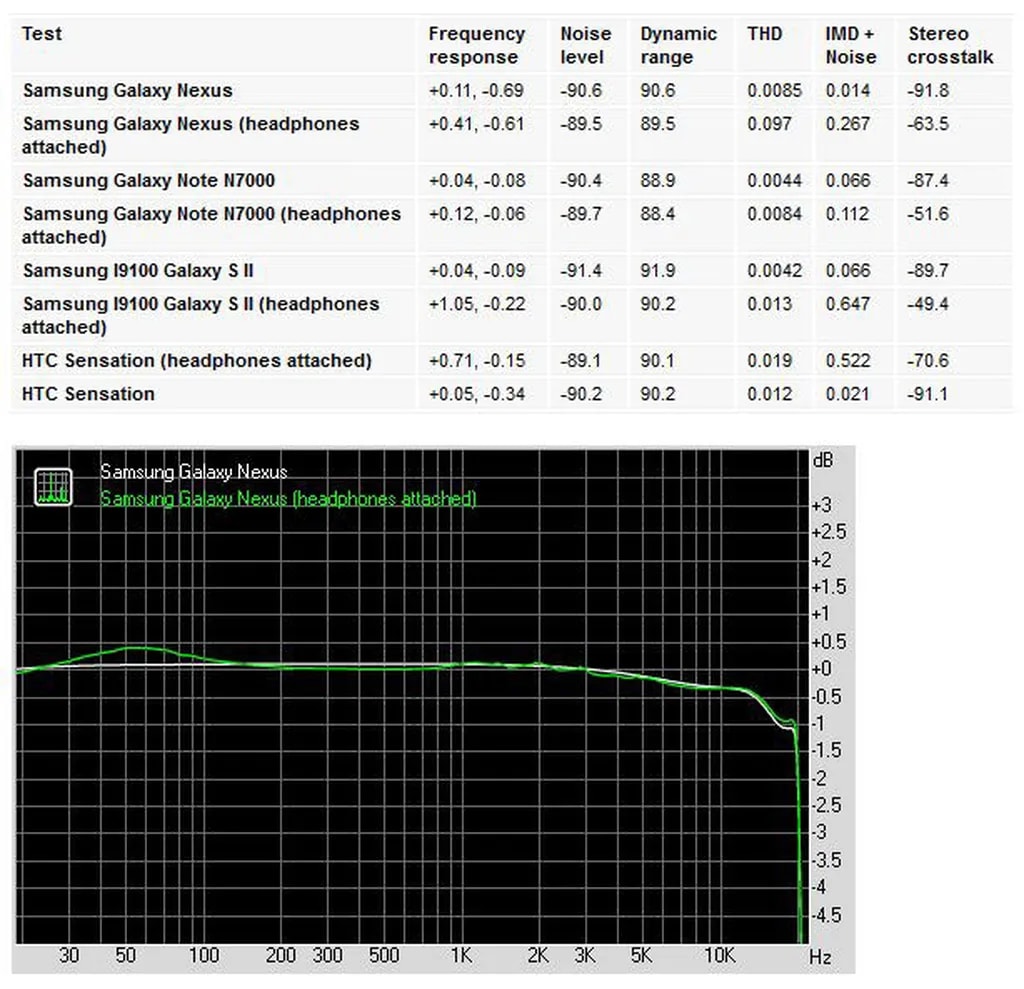Click the Noise level column header
Screen dimensions: 1024x989
click(584, 45)
